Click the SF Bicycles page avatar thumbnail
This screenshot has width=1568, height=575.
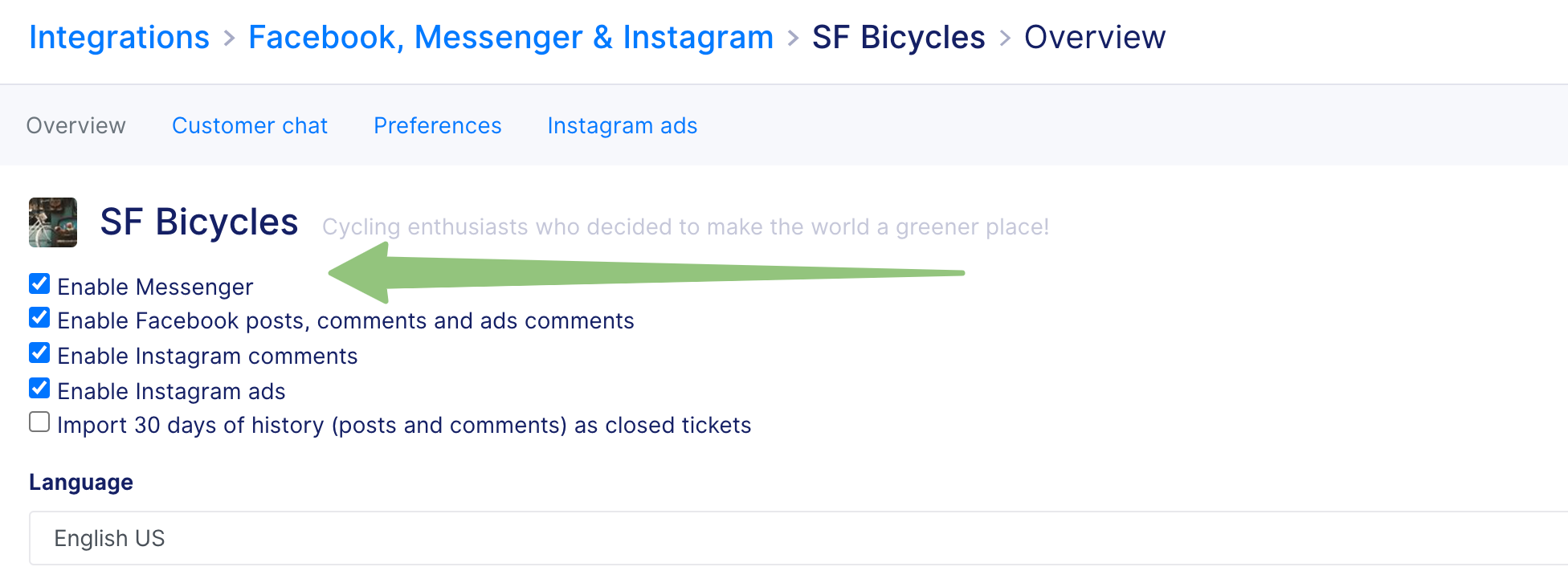tap(53, 222)
